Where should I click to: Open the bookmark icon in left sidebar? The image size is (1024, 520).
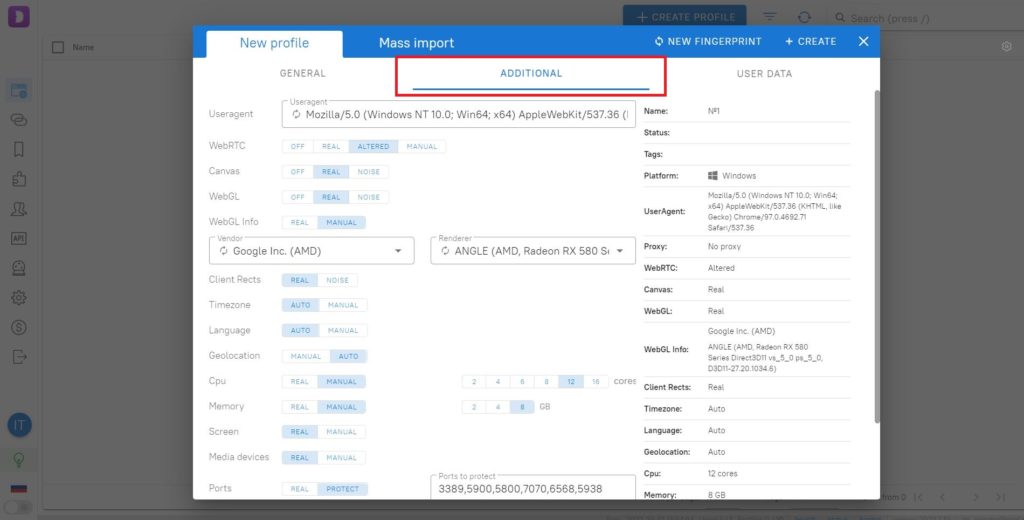click(x=19, y=150)
